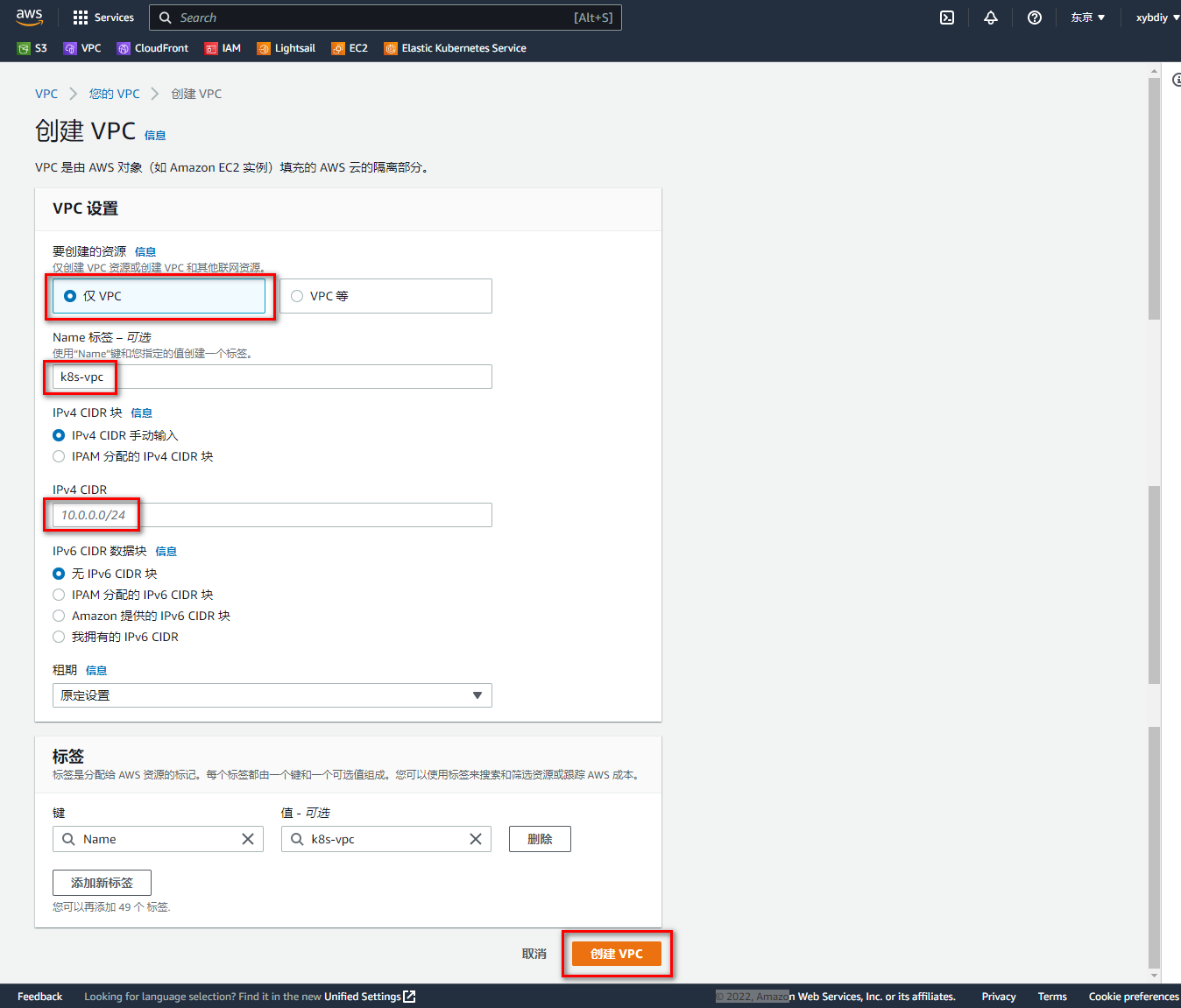Focus the tag value k8s-vpc field
Viewport: 1181px width, 1008px height.
click(386, 839)
